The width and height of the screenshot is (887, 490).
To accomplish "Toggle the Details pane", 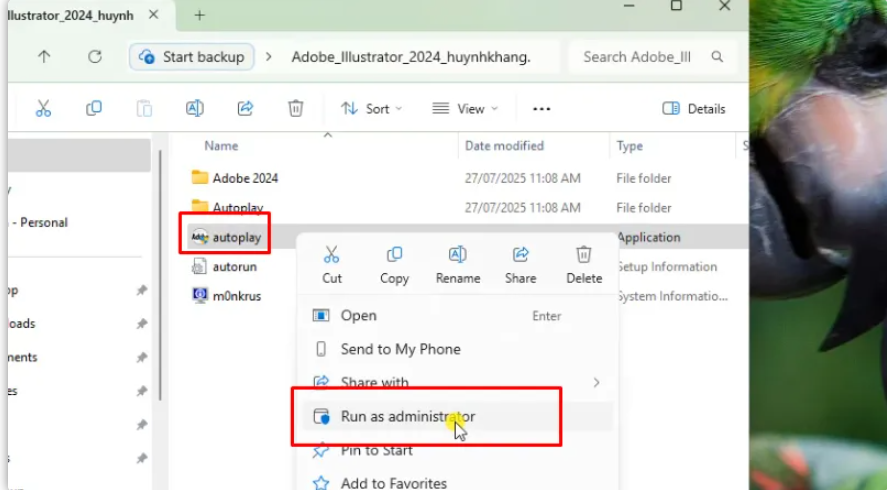I will point(694,109).
